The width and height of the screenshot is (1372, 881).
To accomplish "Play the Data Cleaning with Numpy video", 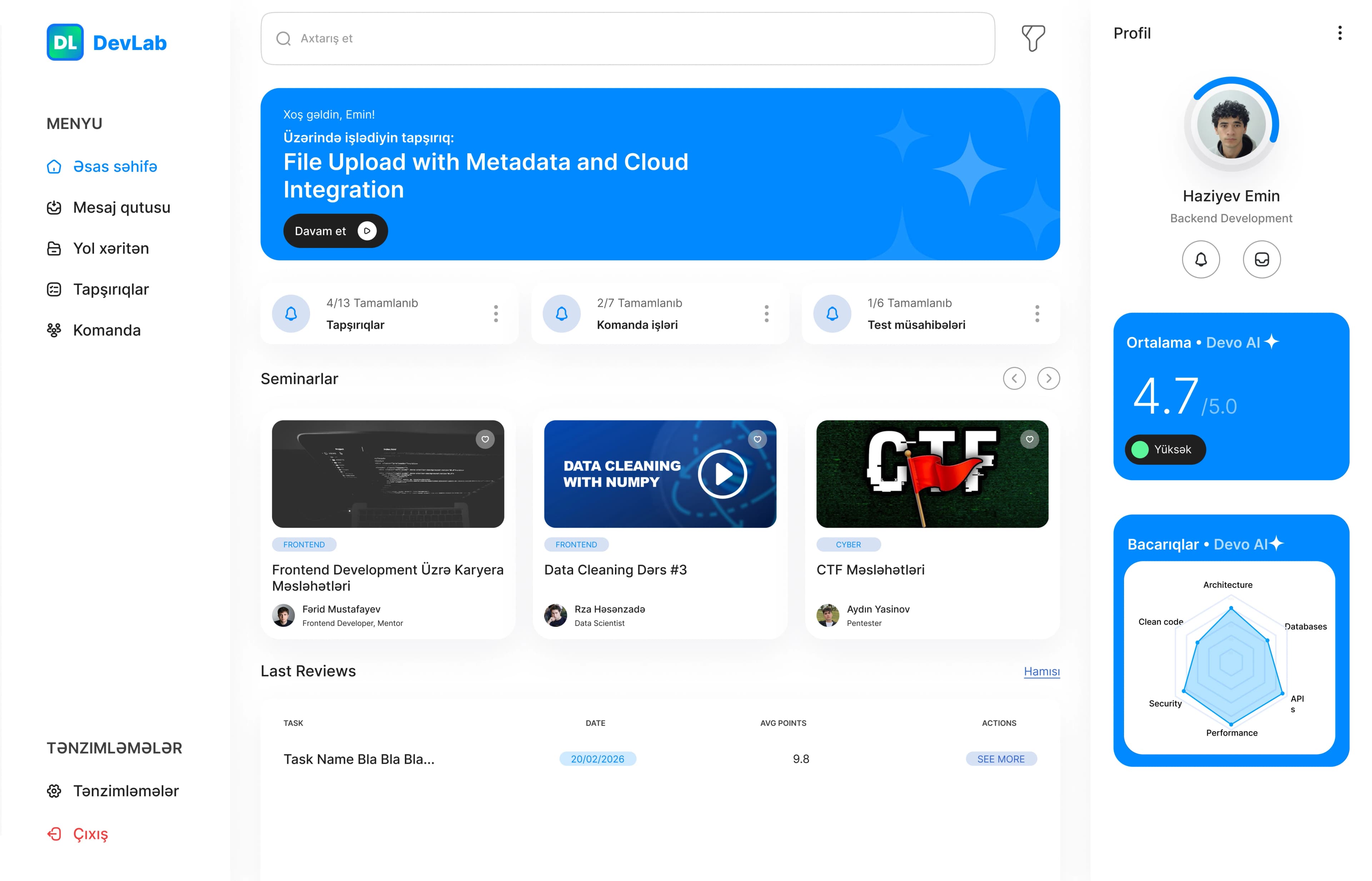I will pos(722,474).
